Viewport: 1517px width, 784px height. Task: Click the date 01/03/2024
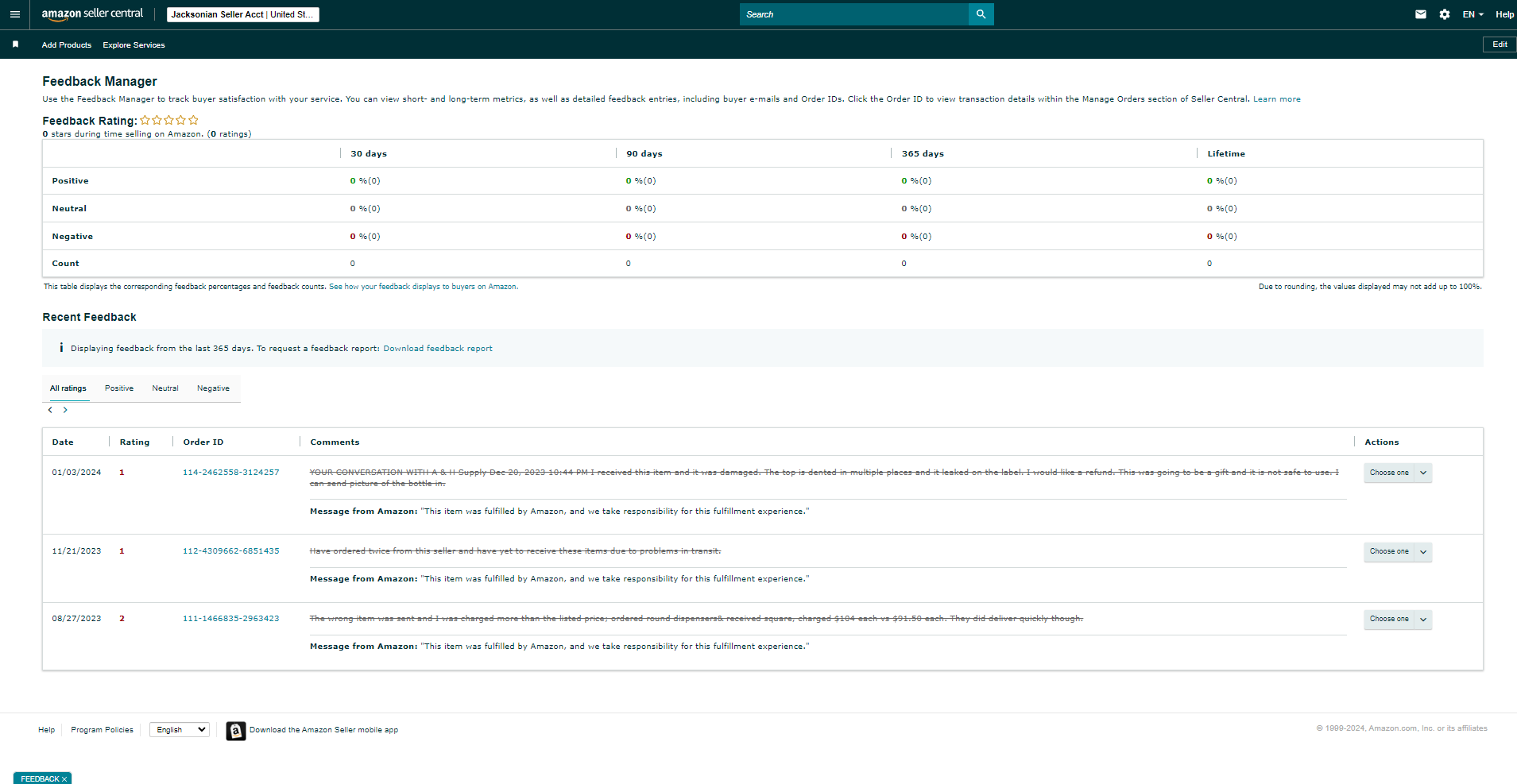tap(76, 473)
